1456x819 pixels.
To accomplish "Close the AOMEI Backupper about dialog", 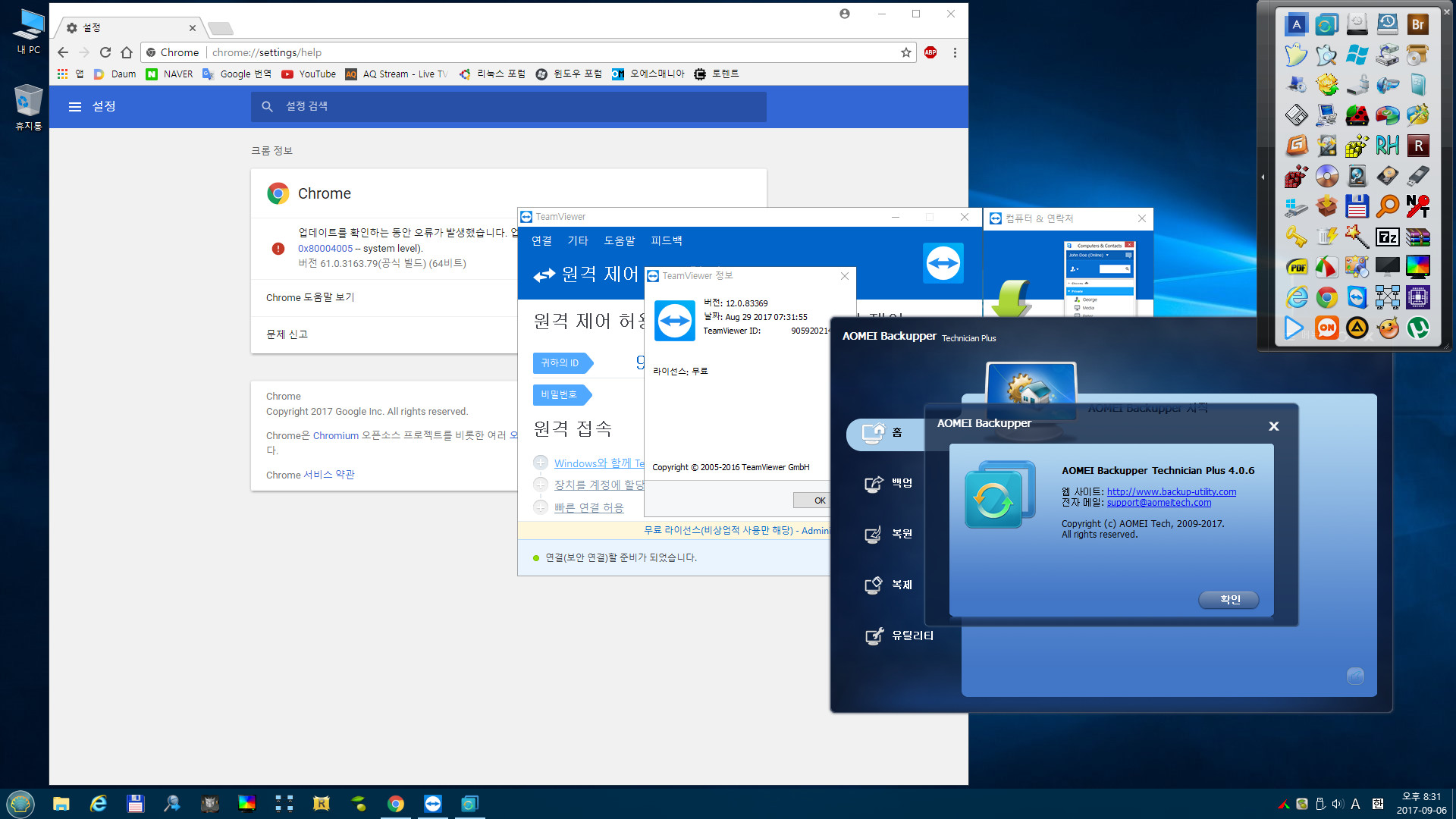I will [x=1274, y=426].
